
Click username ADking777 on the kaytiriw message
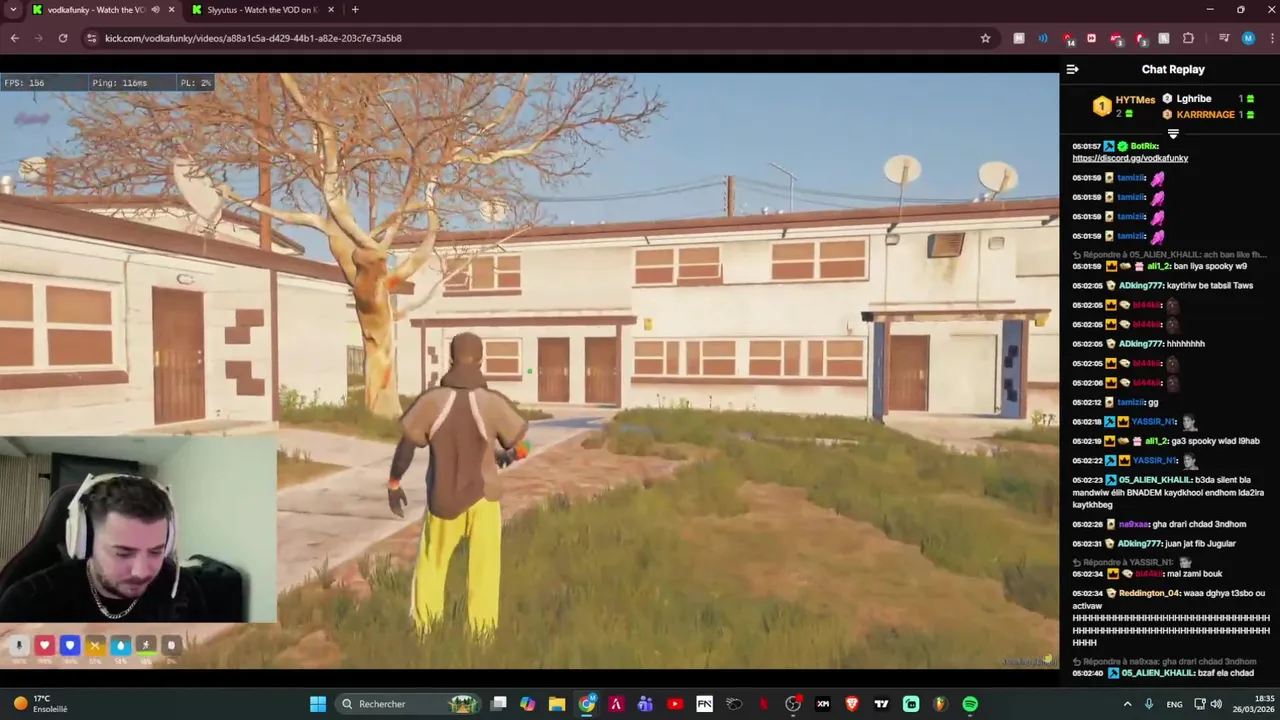point(1143,285)
